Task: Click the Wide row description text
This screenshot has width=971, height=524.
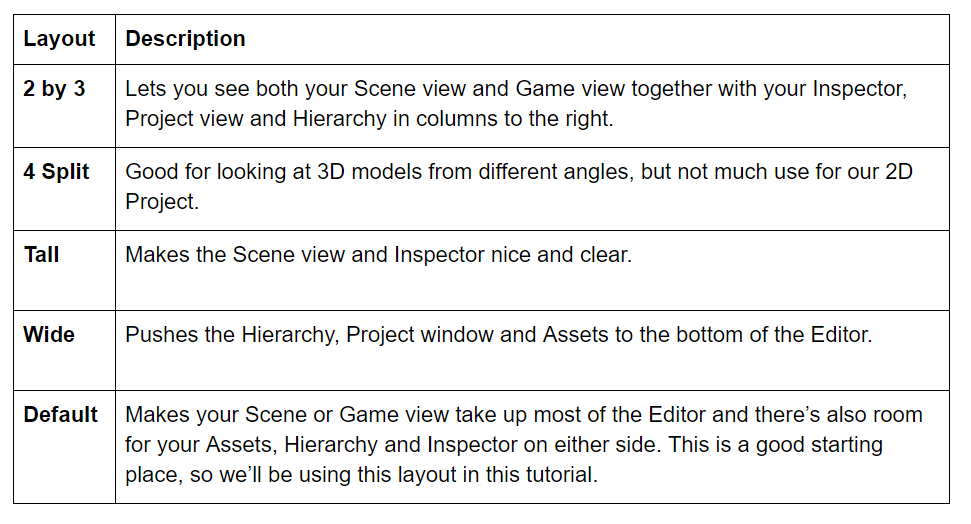Action: (x=498, y=334)
